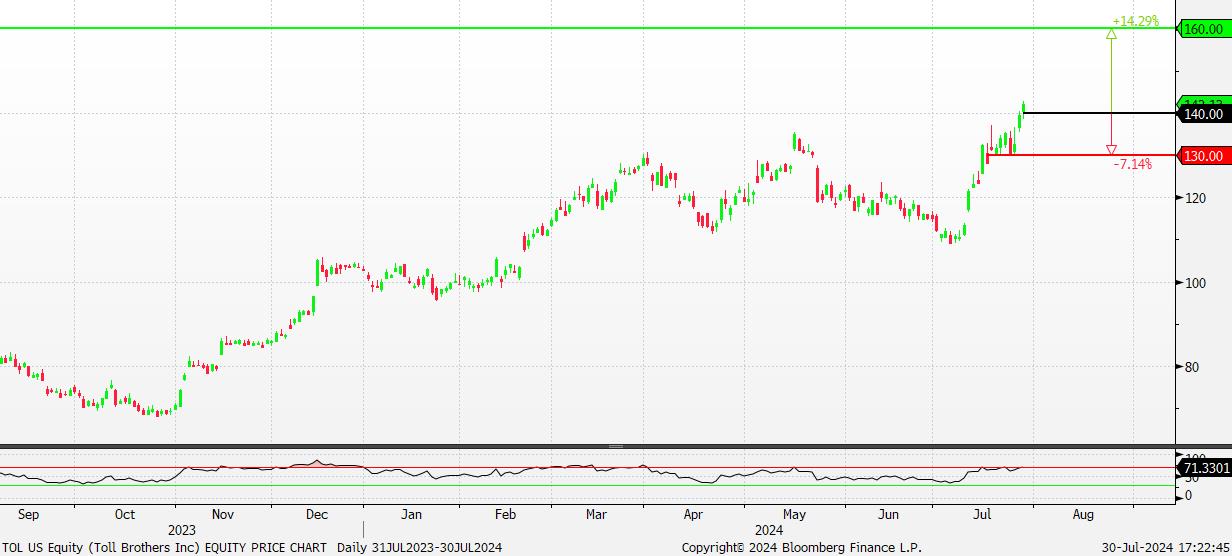This screenshot has width=1232, height=556.
Task: Click the +14.29% upside annotation label
Action: click(1135, 20)
